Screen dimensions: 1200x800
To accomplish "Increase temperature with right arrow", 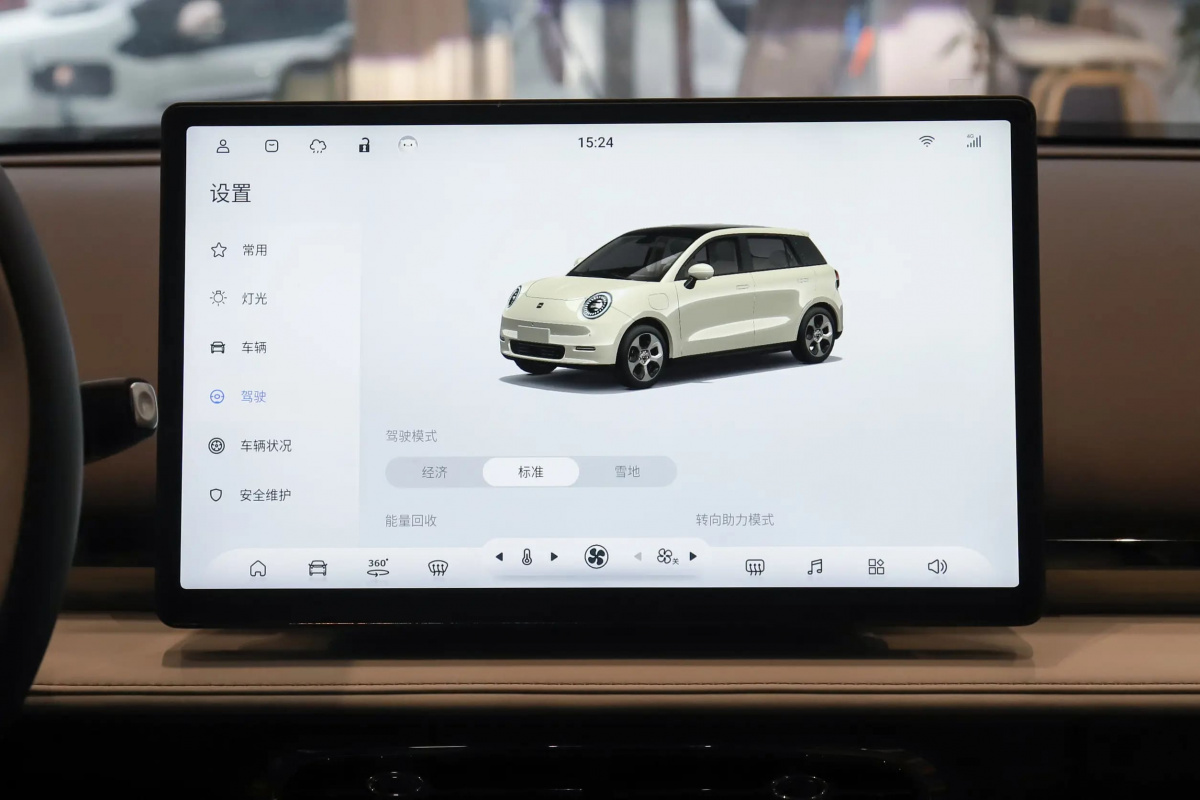I will (554, 557).
